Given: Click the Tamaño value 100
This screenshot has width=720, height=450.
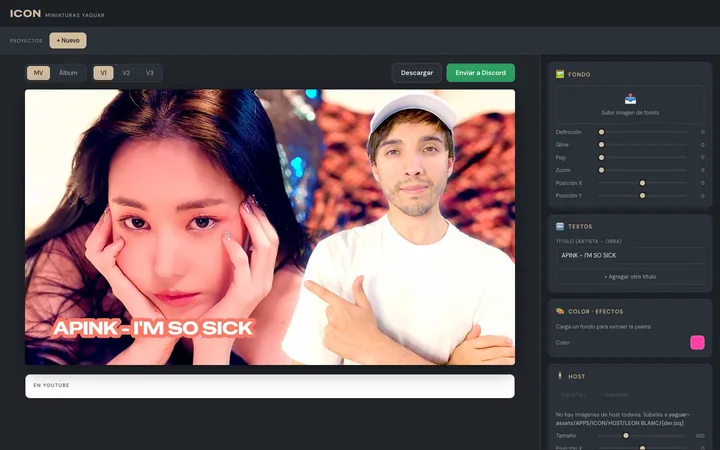Looking at the screenshot, I should click(x=700, y=436).
